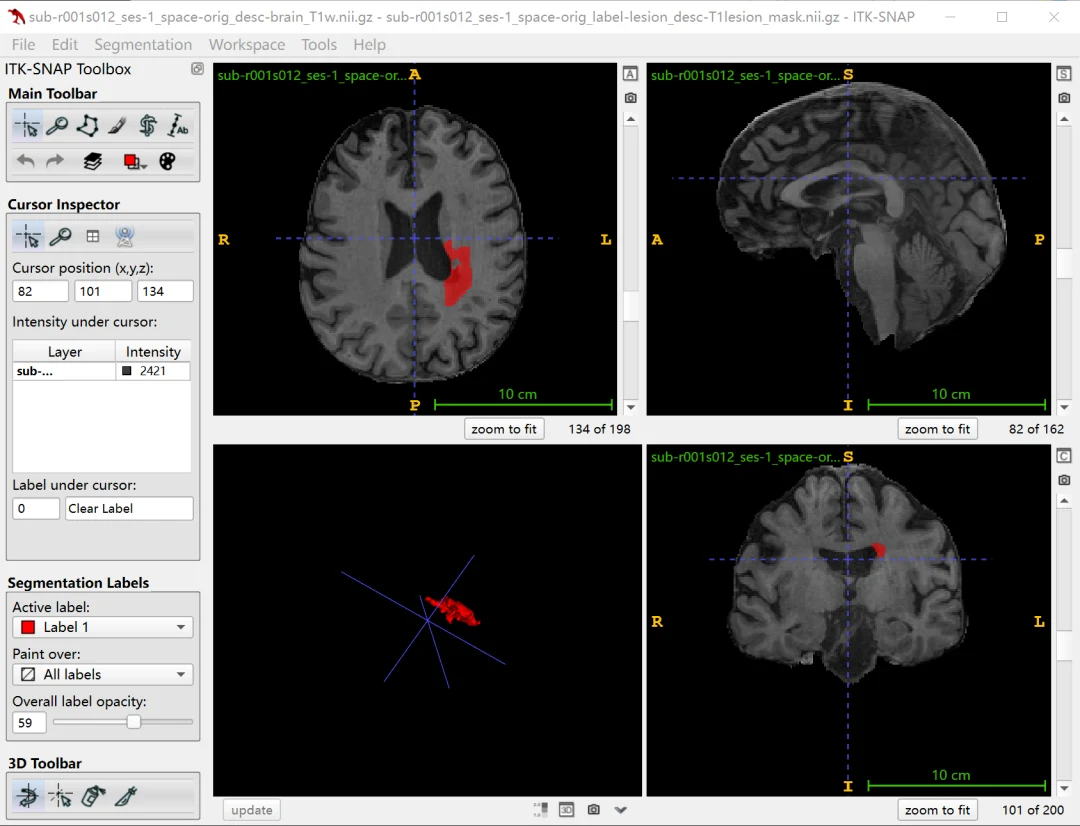Adjust the Overall label opacity slider
This screenshot has width=1080, height=826.
click(123, 722)
